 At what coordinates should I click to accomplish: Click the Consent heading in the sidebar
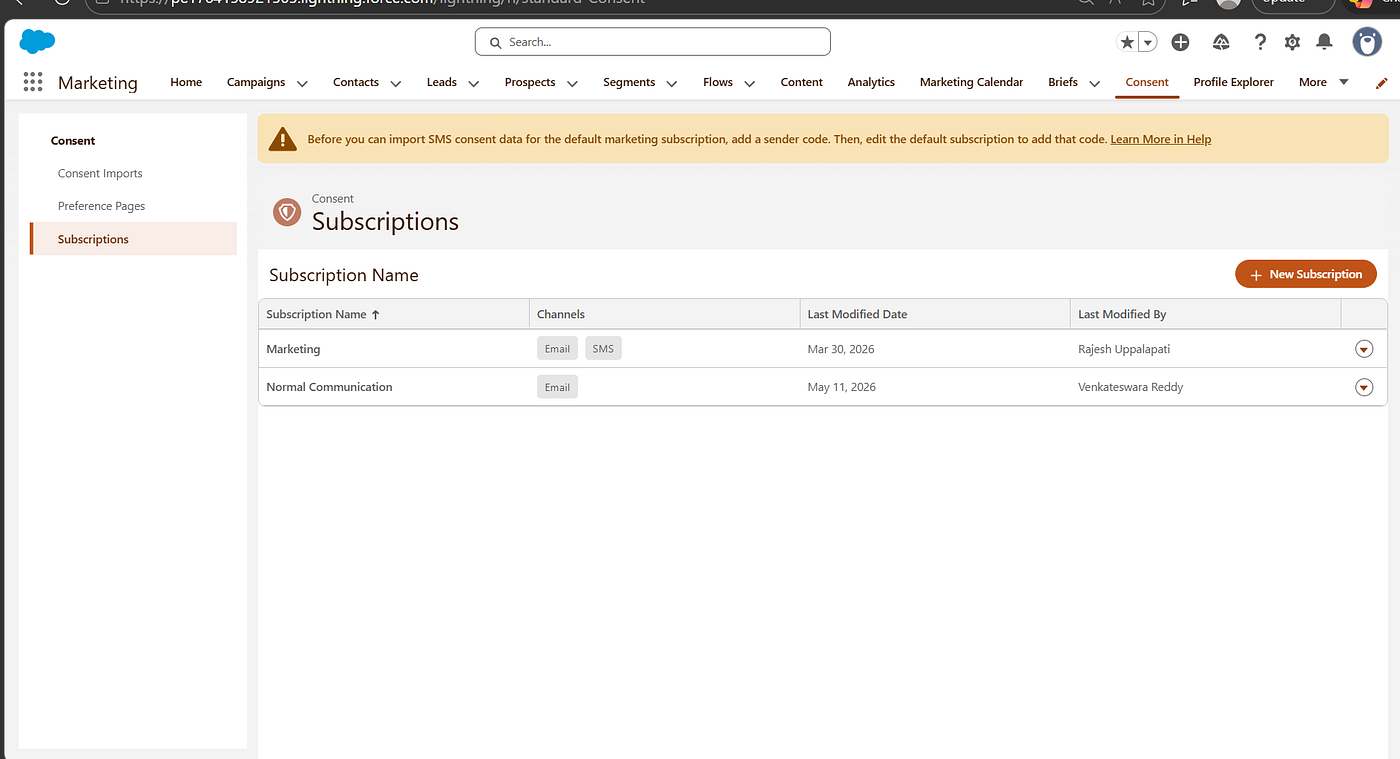pos(73,141)
